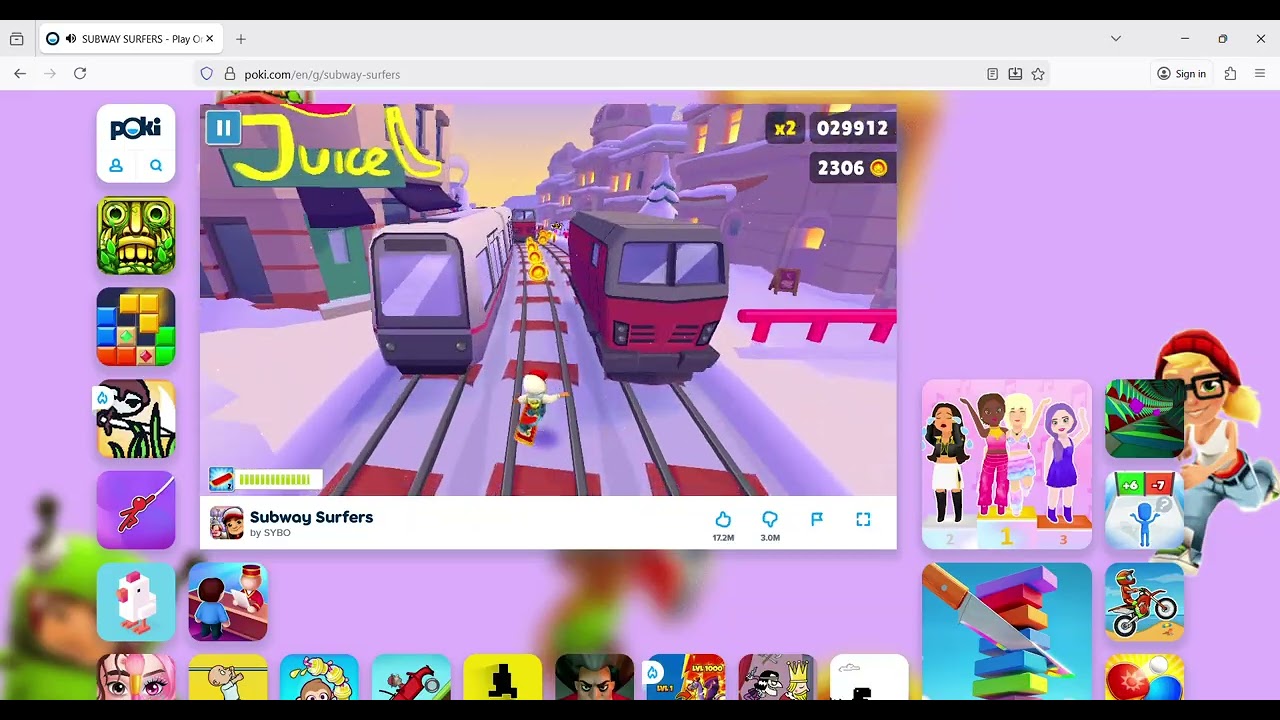Viewport: 1280px width, 720px height.
Task: Open the fashion podium game thumbnail
Action: (x=1007, y=464)
